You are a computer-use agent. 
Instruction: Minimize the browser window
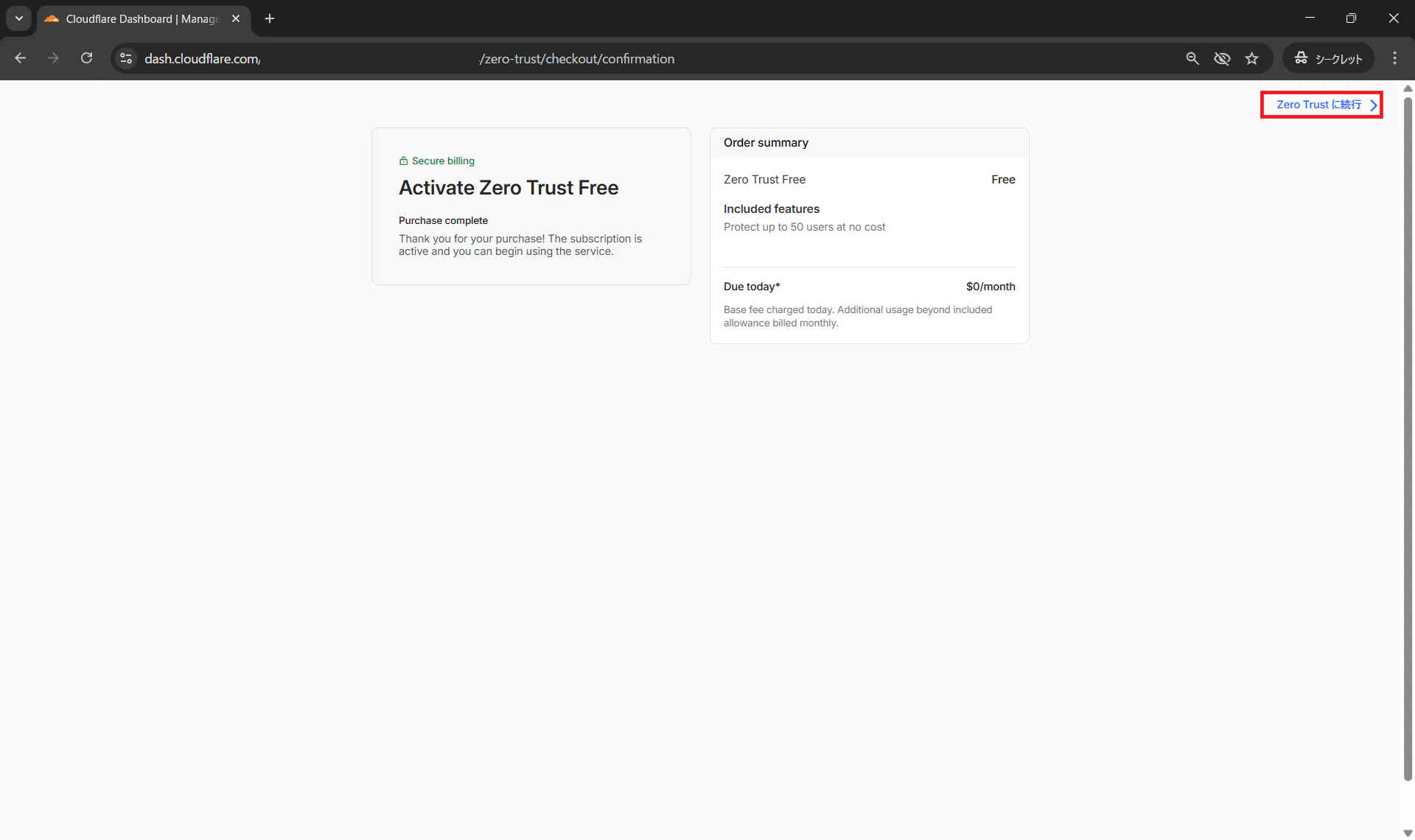1310,18
